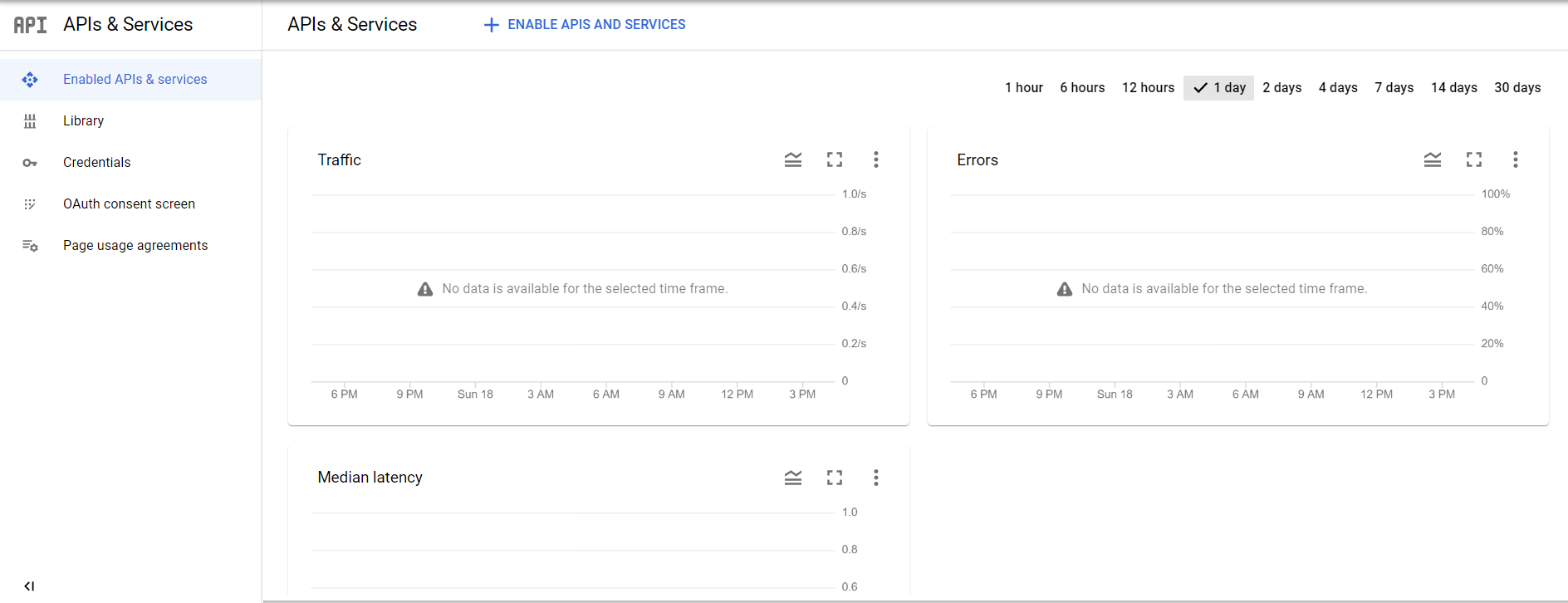
Task: Select the checked 1 day option
Action: pos(1218,88)
